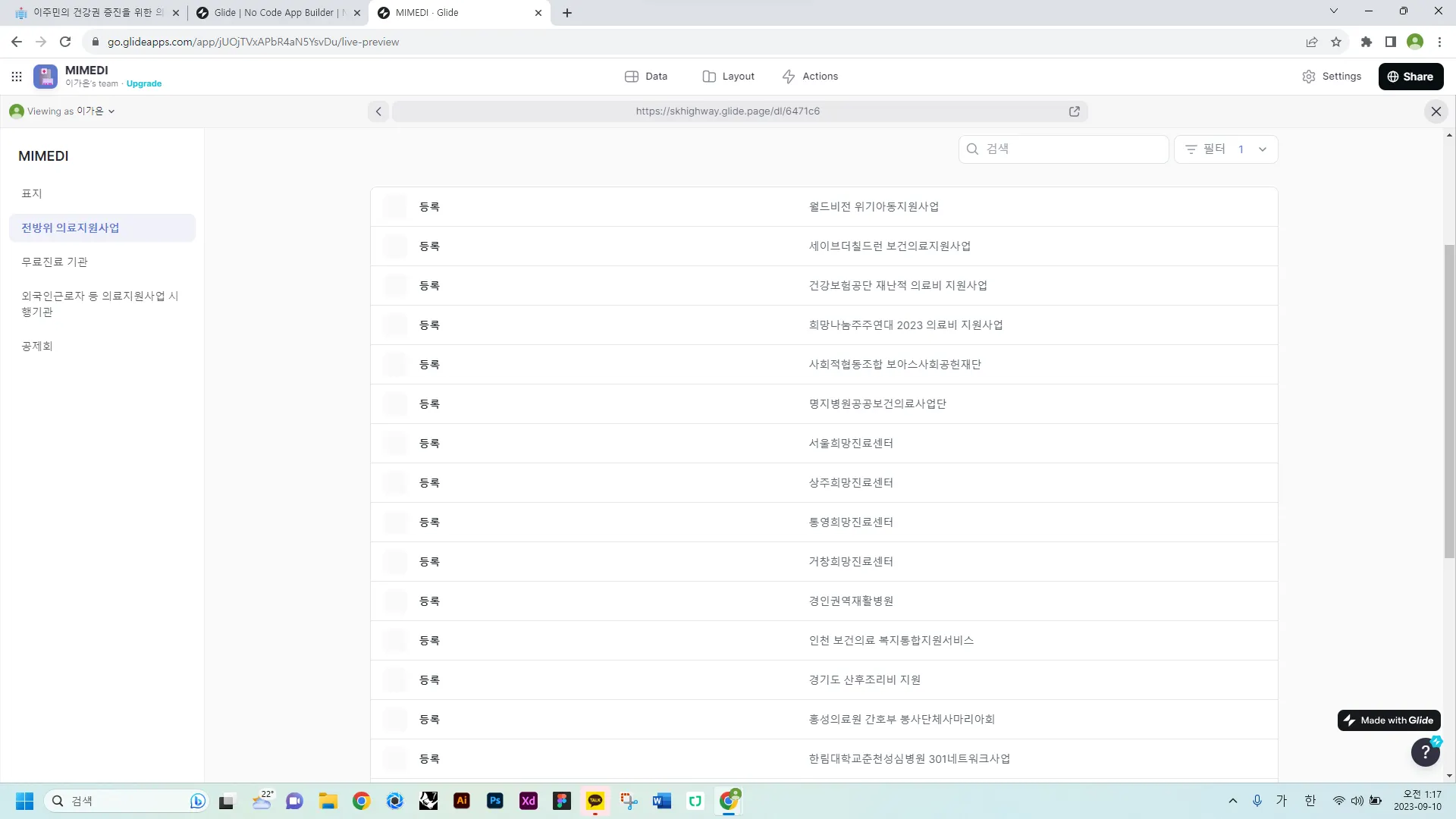Click into the 검색 search field
Viewport: 1456px width, 819px height.
1069,149
